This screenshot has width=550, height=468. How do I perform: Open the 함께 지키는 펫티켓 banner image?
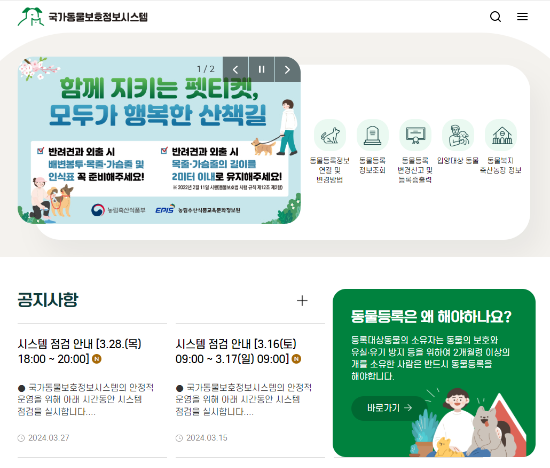[159, 140]
